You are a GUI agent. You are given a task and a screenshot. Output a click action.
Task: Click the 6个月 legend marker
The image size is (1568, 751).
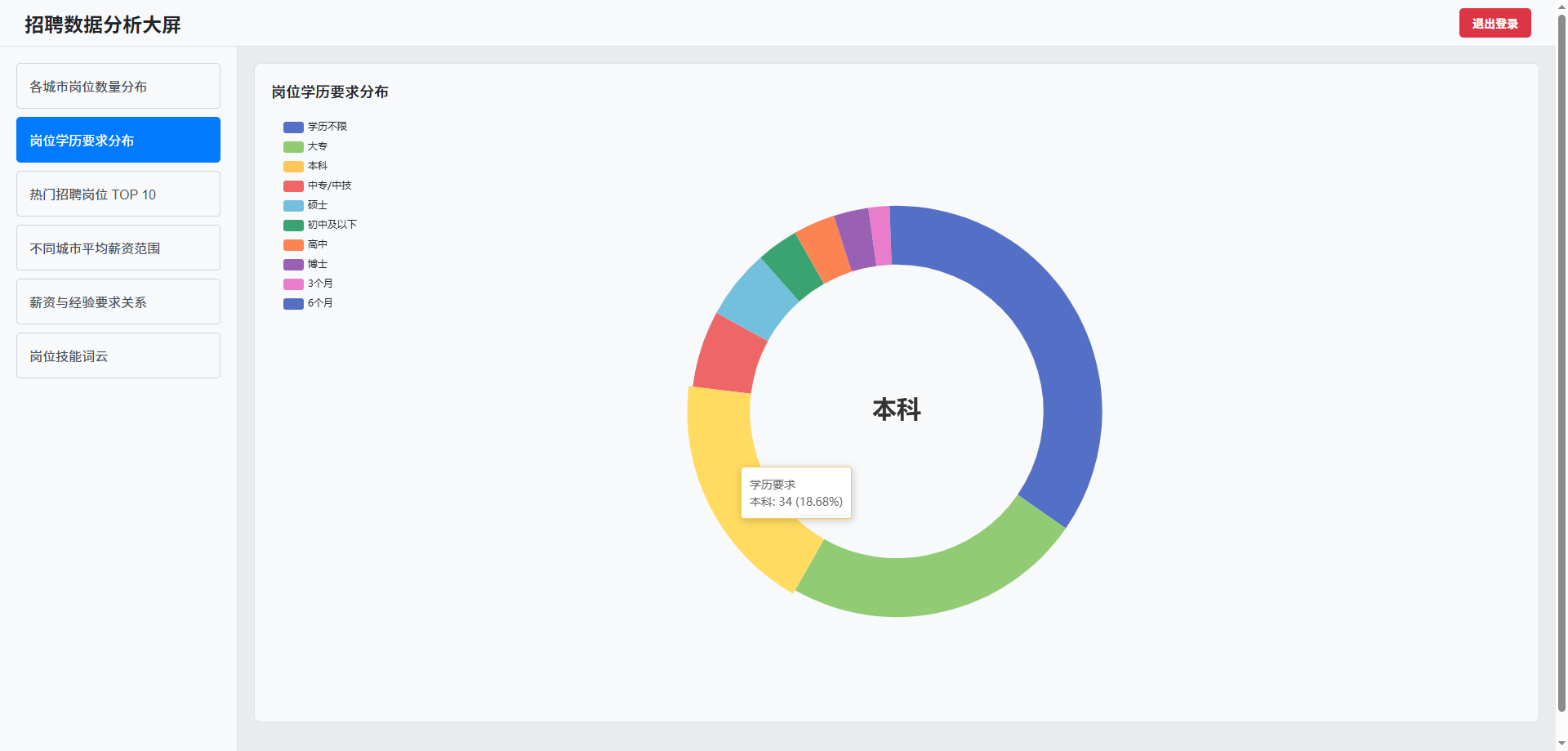pos(293,303)
